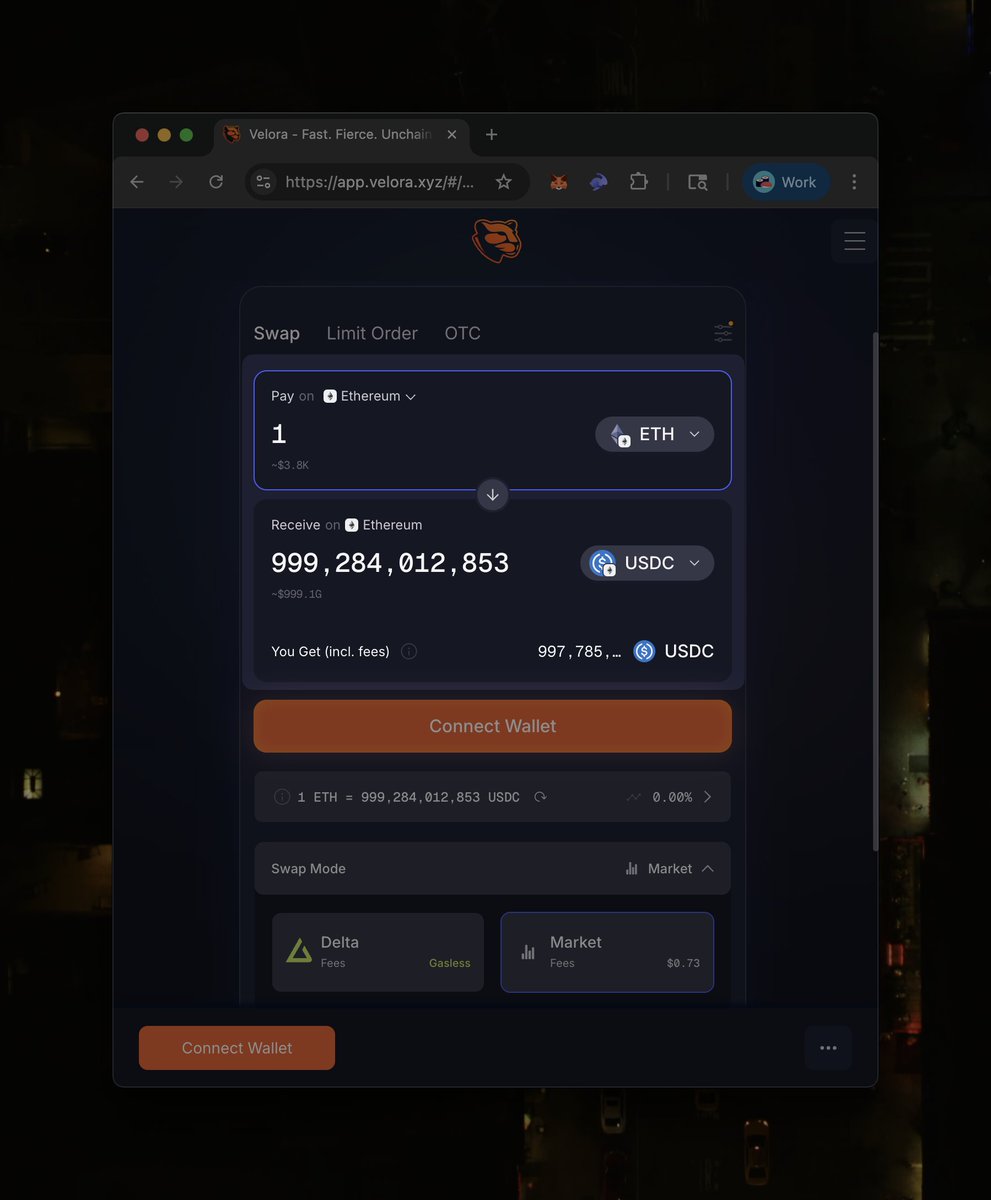Click the address bar URL
Viewport: 991px width, 1200px height.
tap(380, 182)
